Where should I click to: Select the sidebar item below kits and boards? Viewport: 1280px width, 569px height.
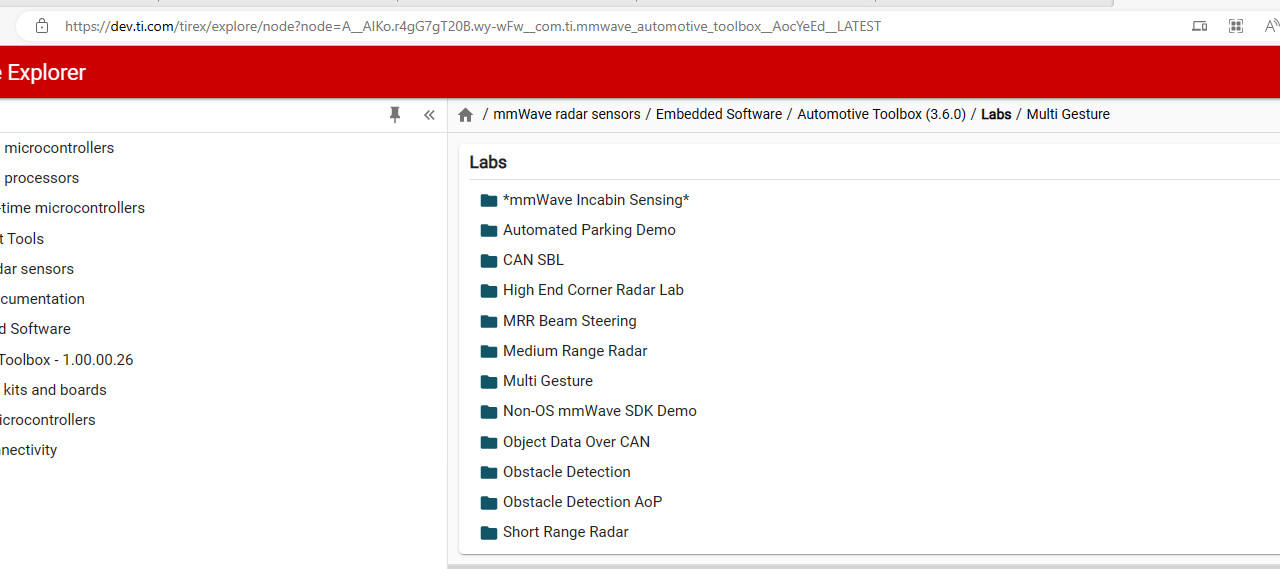[x=48, y=420]
